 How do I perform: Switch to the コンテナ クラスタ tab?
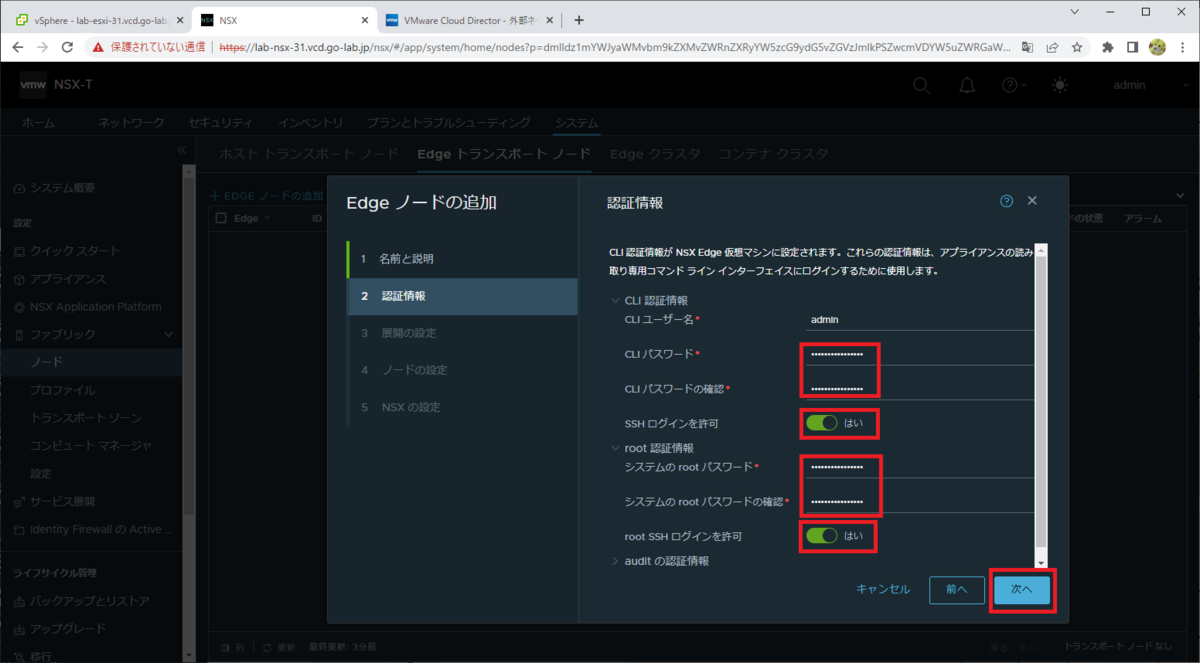click(774, 154)
